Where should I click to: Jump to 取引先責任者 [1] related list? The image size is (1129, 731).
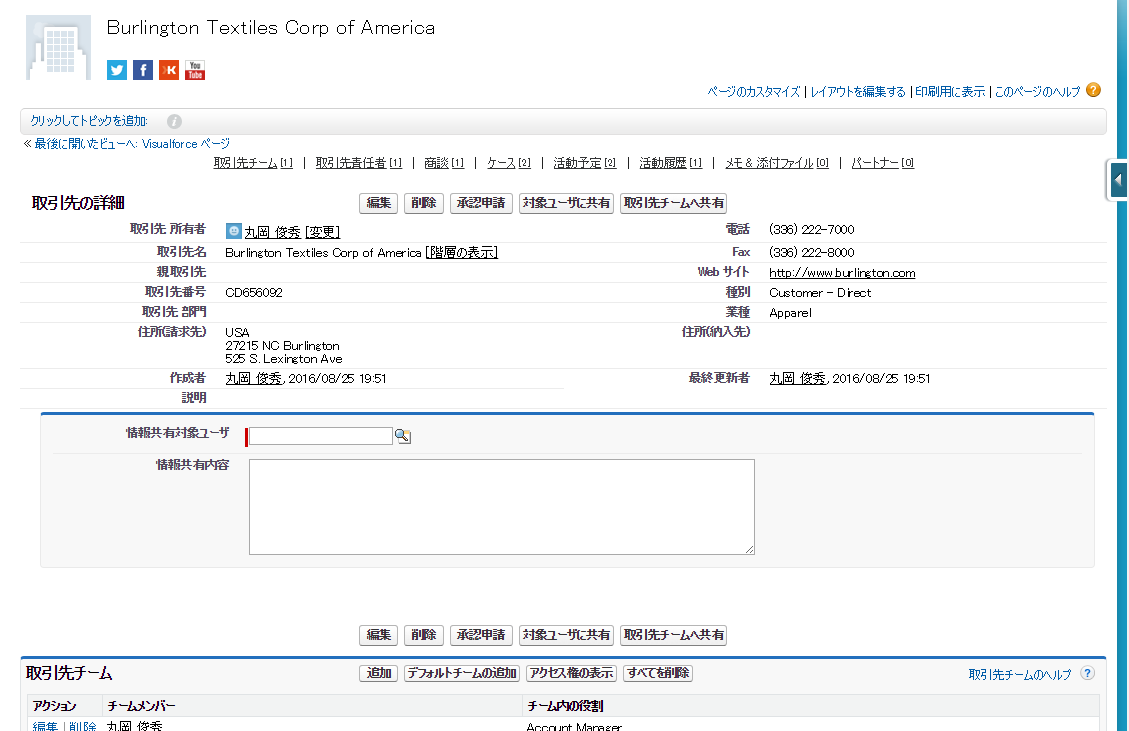click(359, 163)
